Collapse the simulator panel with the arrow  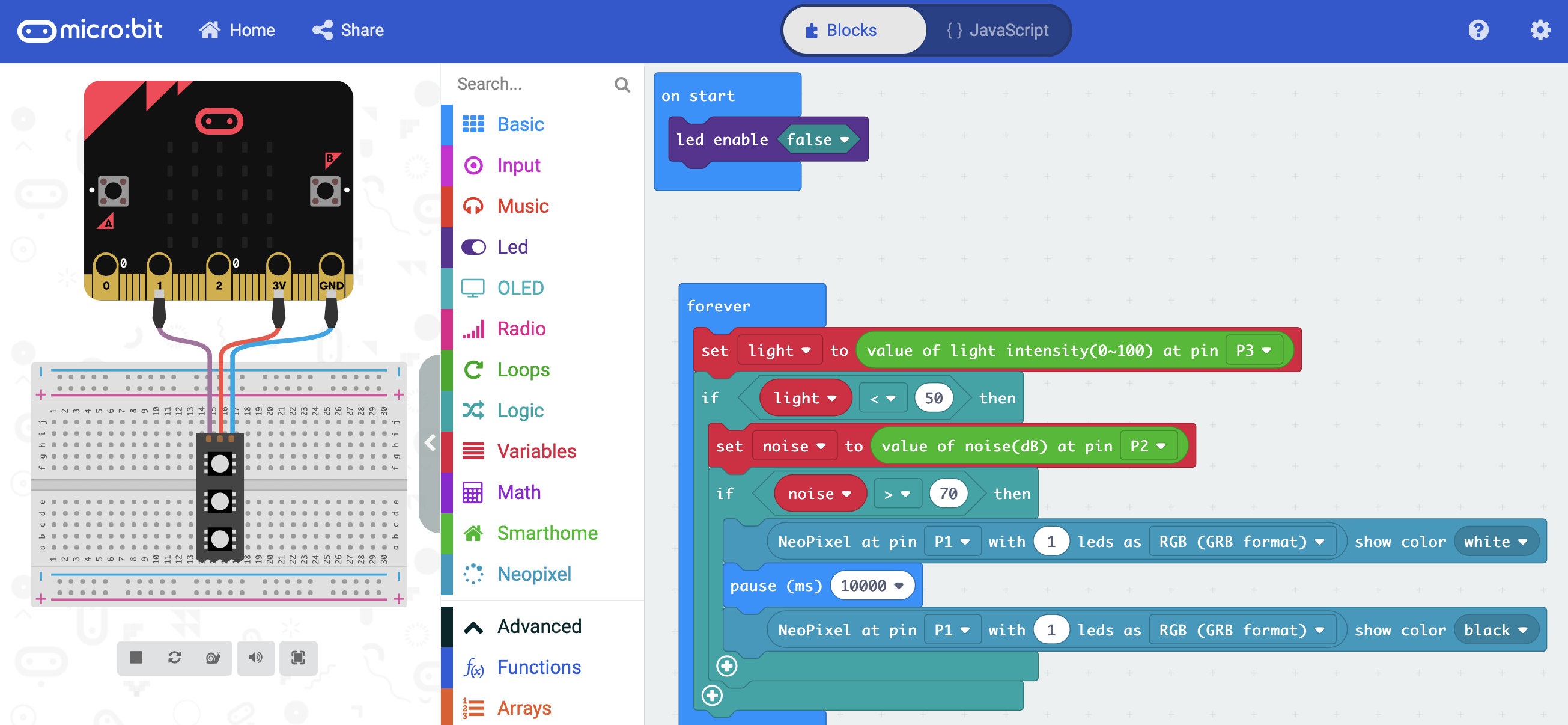click(430, 443)
